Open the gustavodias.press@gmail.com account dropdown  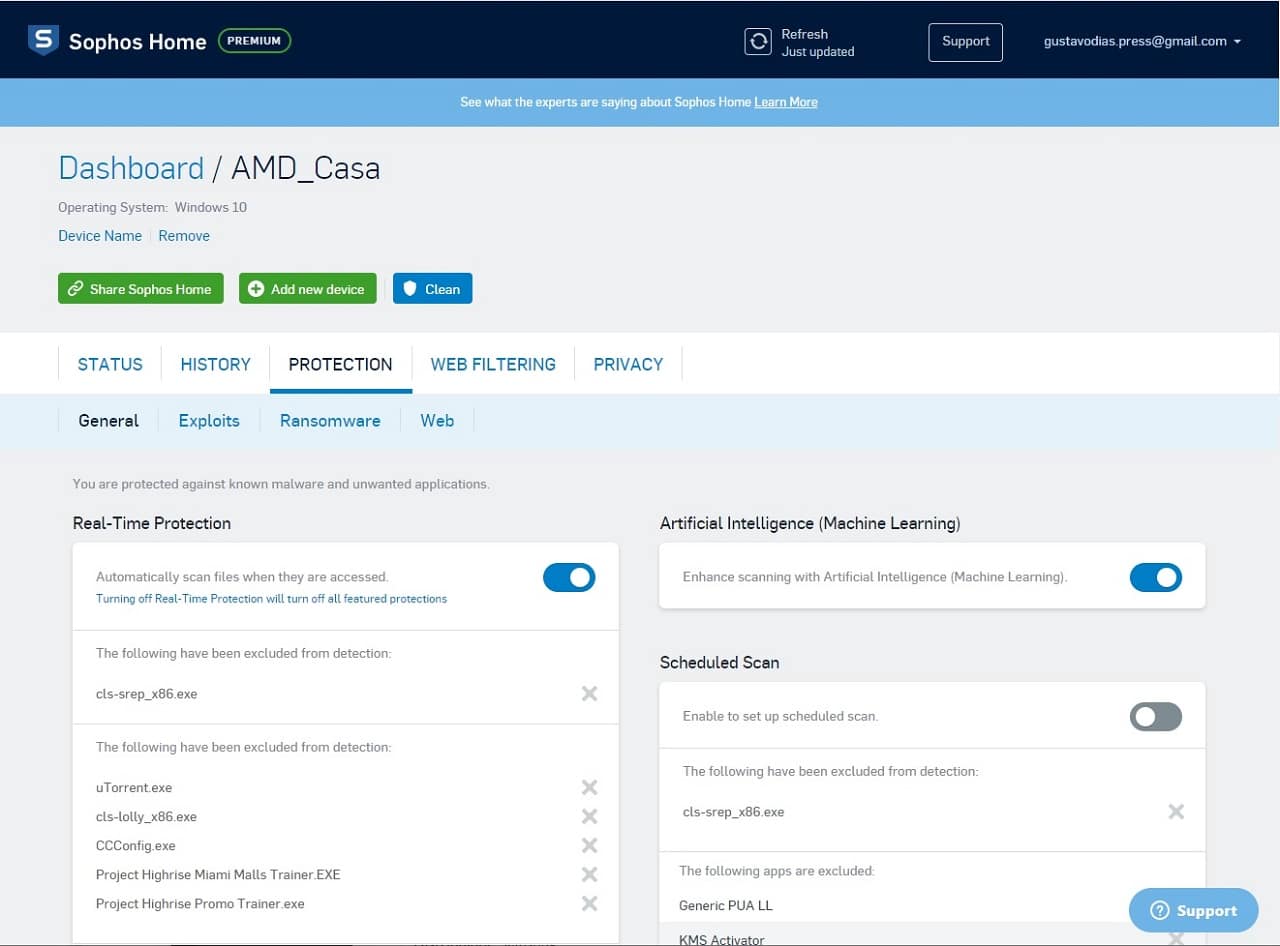point(1142,41)
